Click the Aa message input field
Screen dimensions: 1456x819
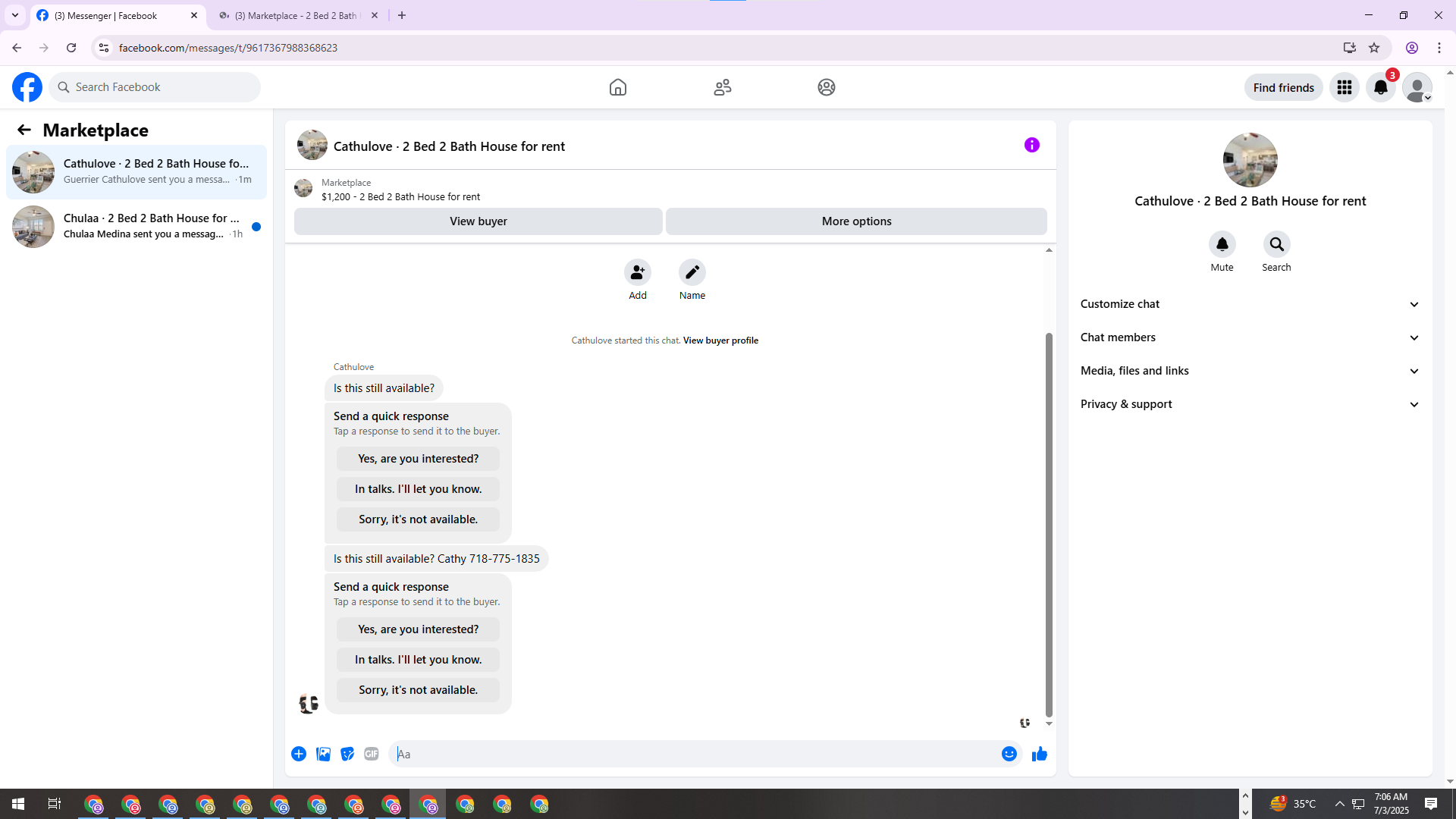(694, 754)
